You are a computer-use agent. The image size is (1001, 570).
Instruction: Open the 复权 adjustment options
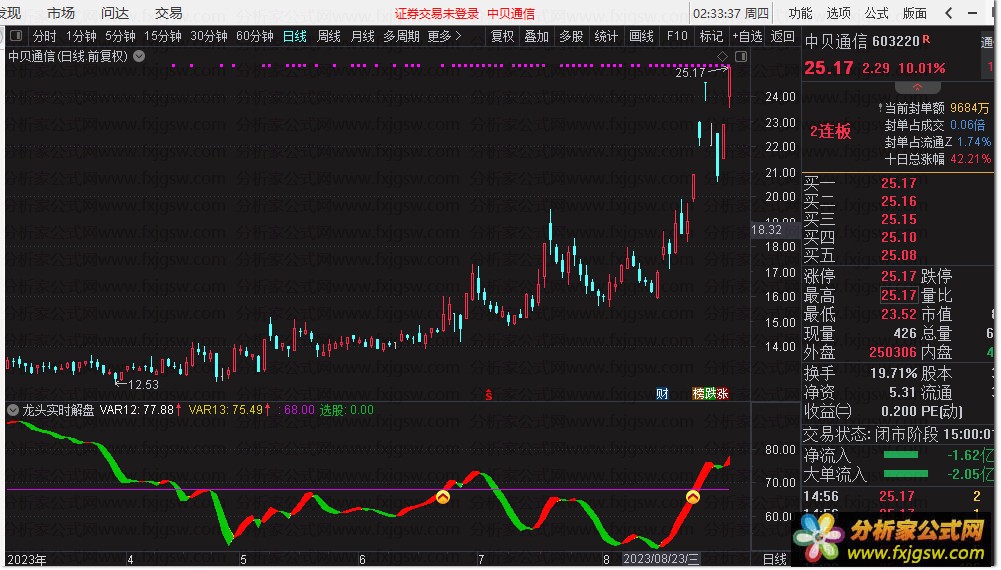pos(502,36)
